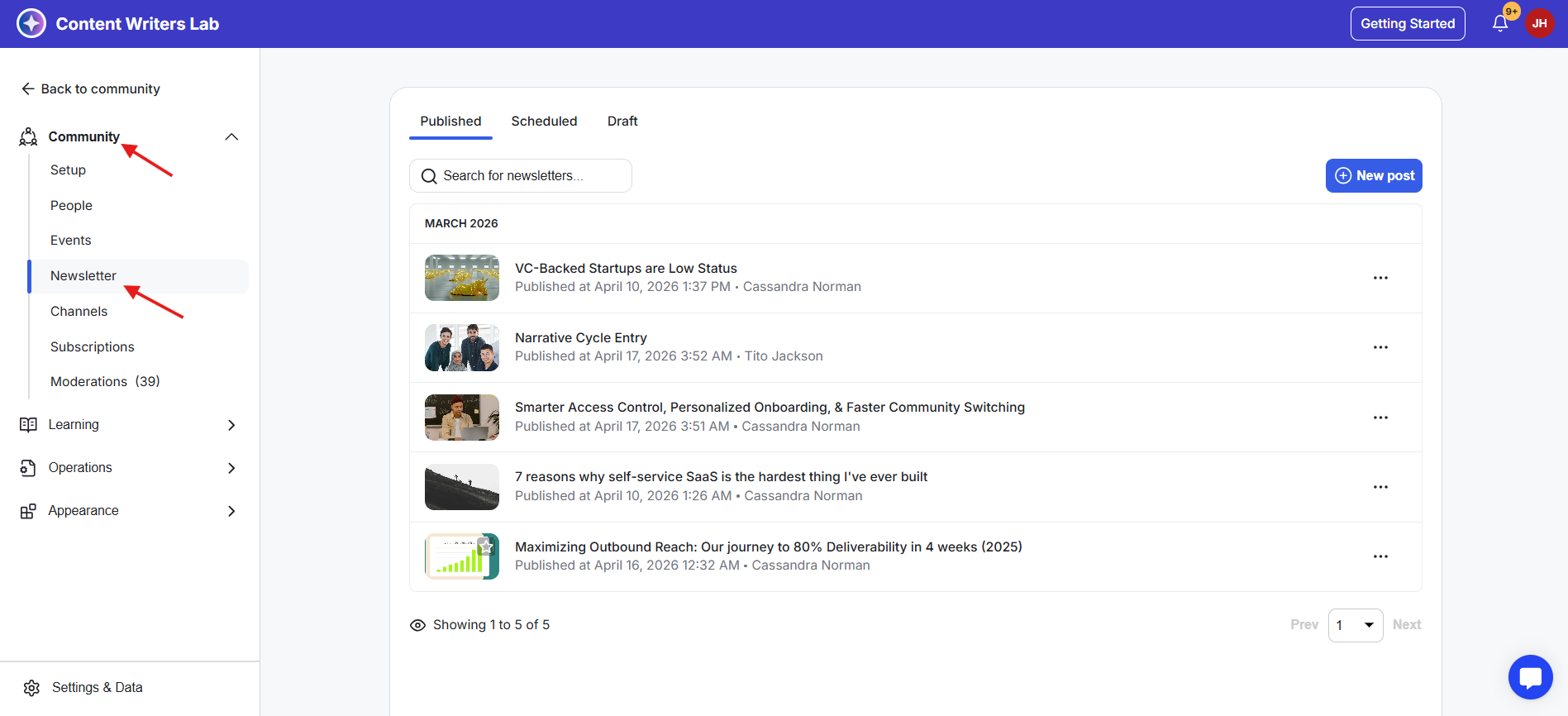Switch to the Scheduled tab

pyautogui.click(x=544, y=122)
